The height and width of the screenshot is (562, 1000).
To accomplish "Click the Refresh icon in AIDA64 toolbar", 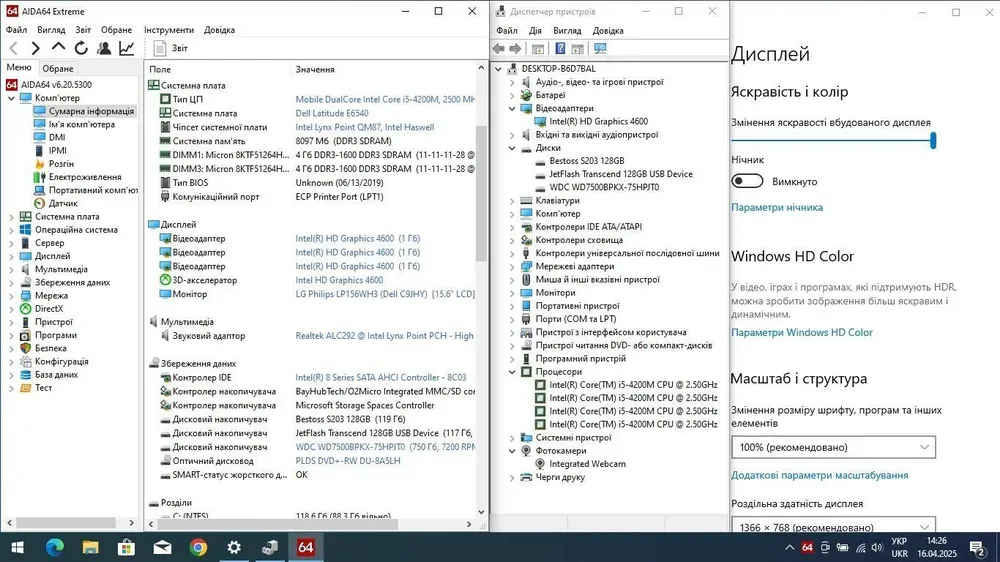I will pyautogui.click(x=80, y=48).
